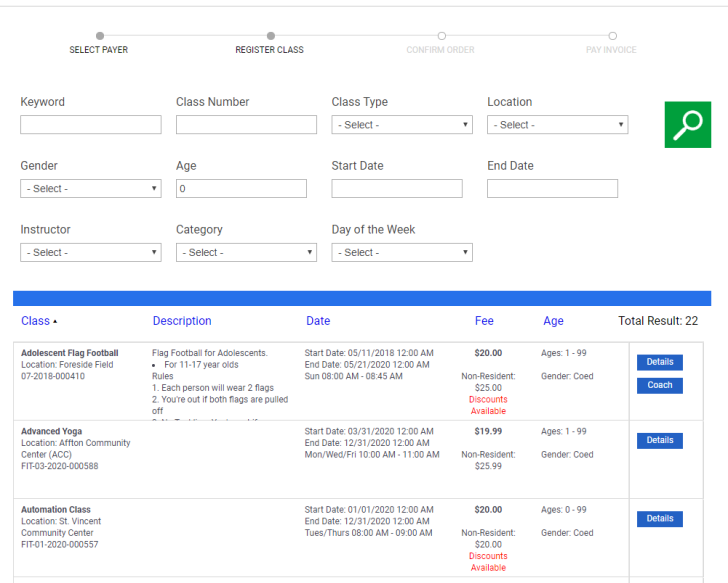This screenshot has width=728, height=583.
Task: Show Details for Automation Class
Action: click(659, 519)
